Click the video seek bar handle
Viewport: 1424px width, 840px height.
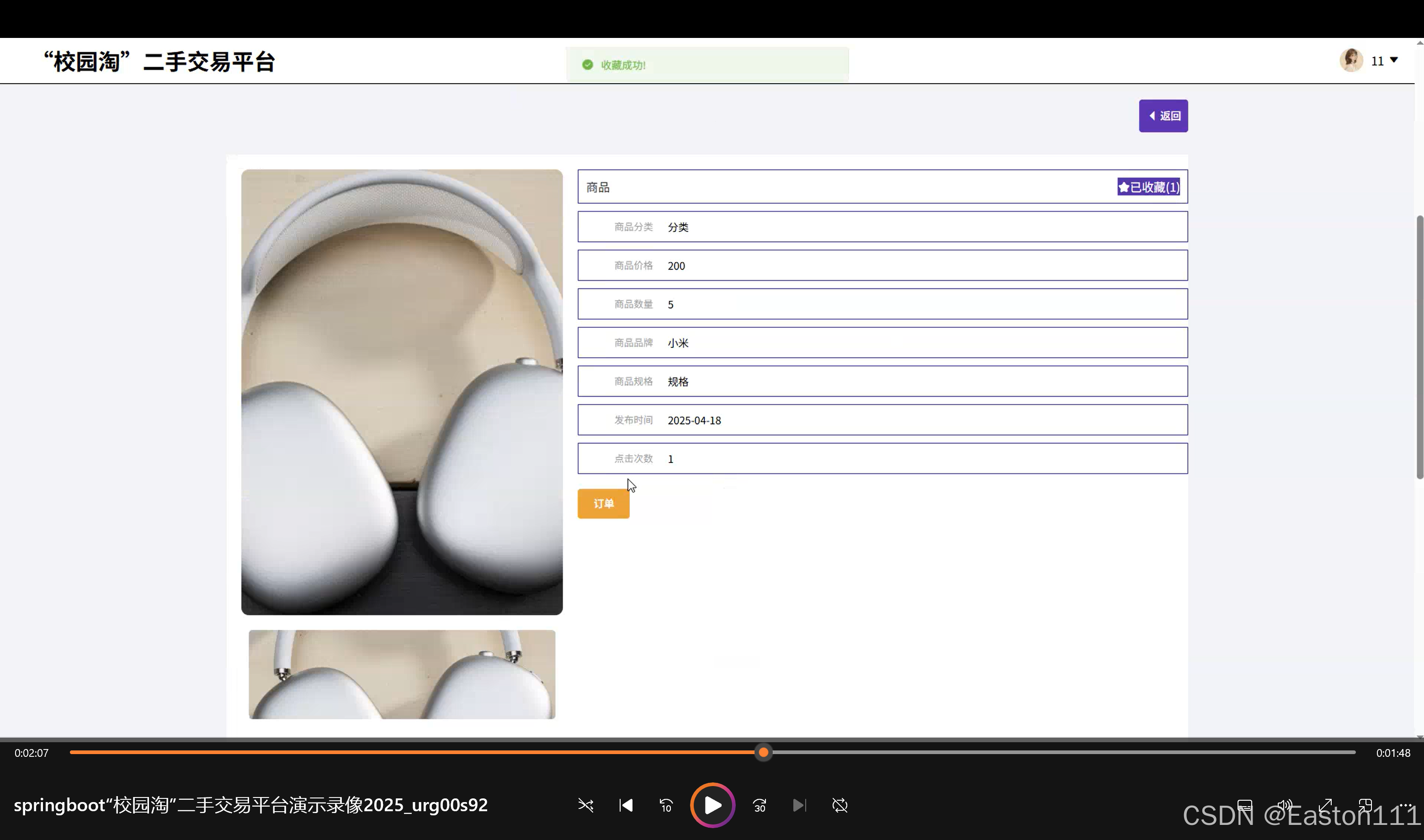click(764, 752)
